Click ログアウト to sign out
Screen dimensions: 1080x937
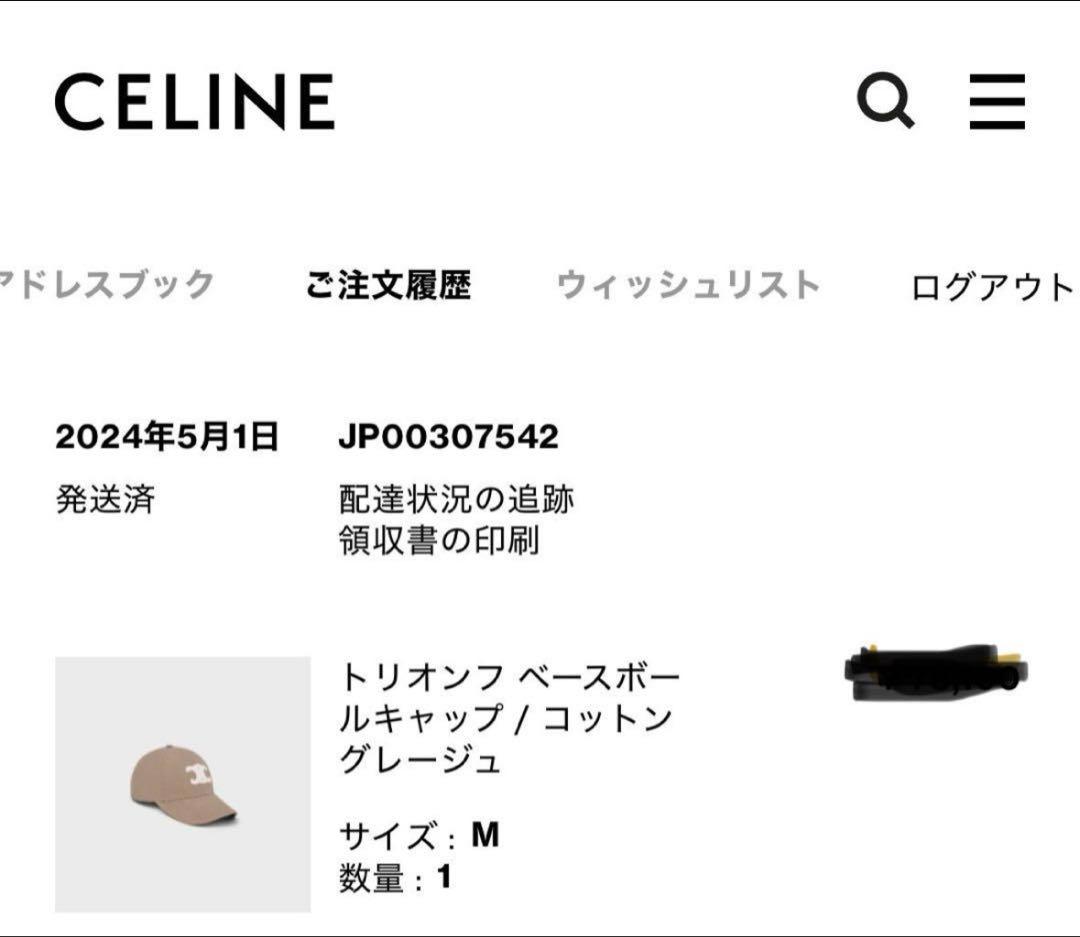(x=991, y=283)
